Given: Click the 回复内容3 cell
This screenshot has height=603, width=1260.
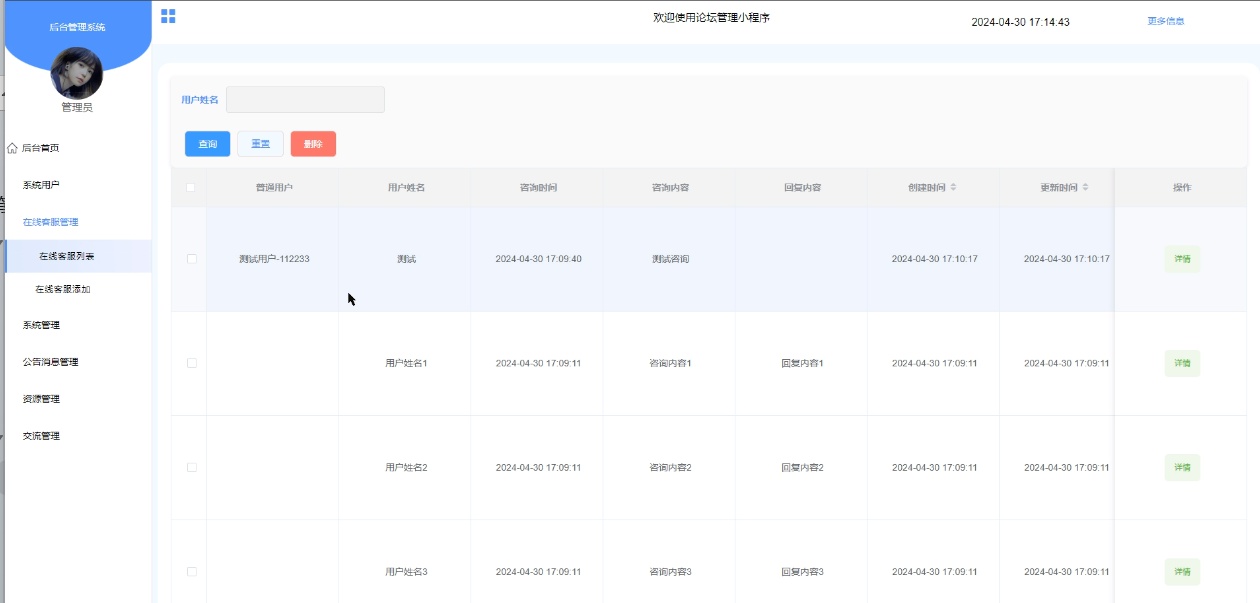Looking at the screenshot, I should click(x=802, y=571).
